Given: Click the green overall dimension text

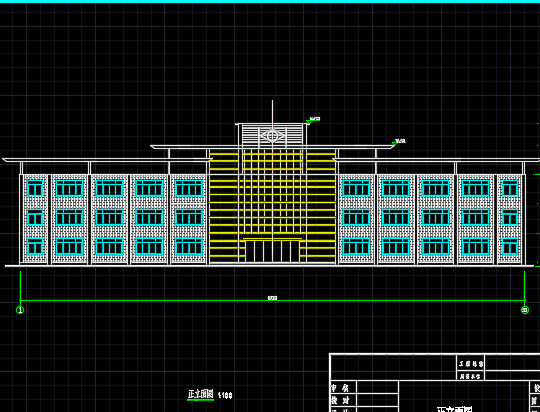Looking at the screenshot, I should (x=272, y=298).
